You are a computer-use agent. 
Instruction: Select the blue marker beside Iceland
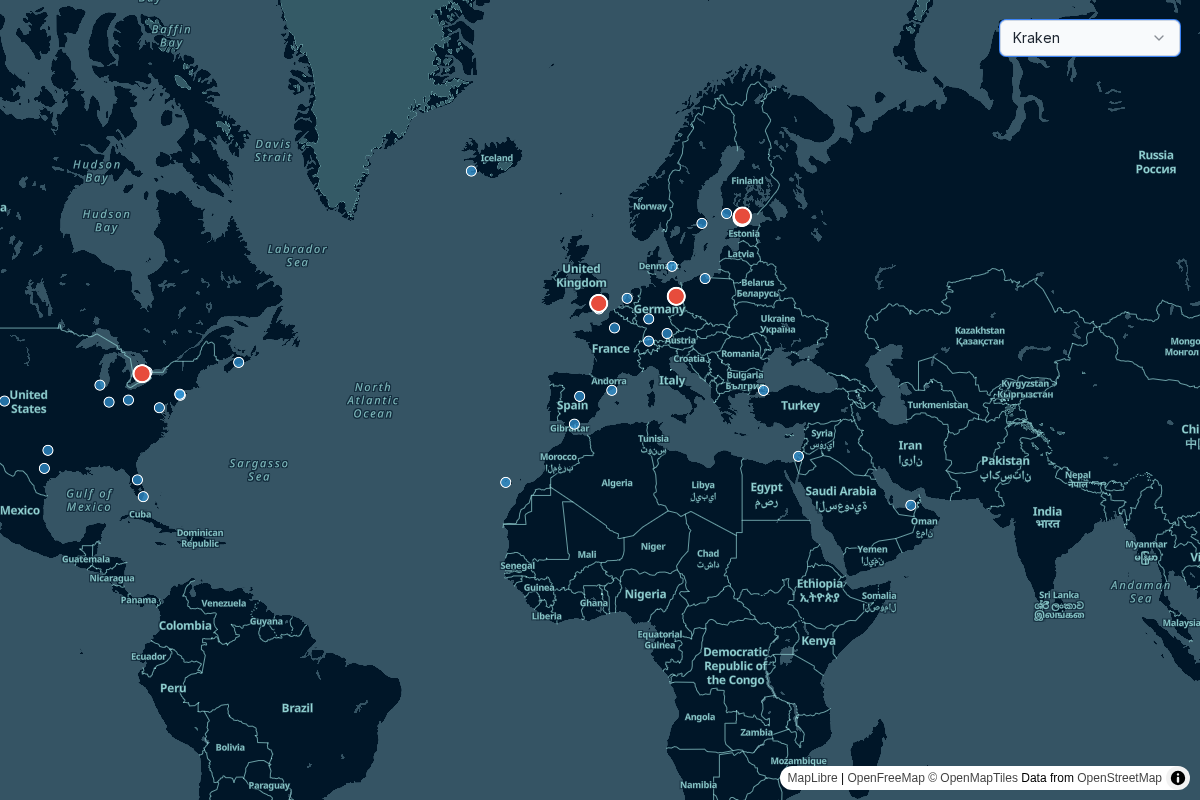[x=471, y=171]
